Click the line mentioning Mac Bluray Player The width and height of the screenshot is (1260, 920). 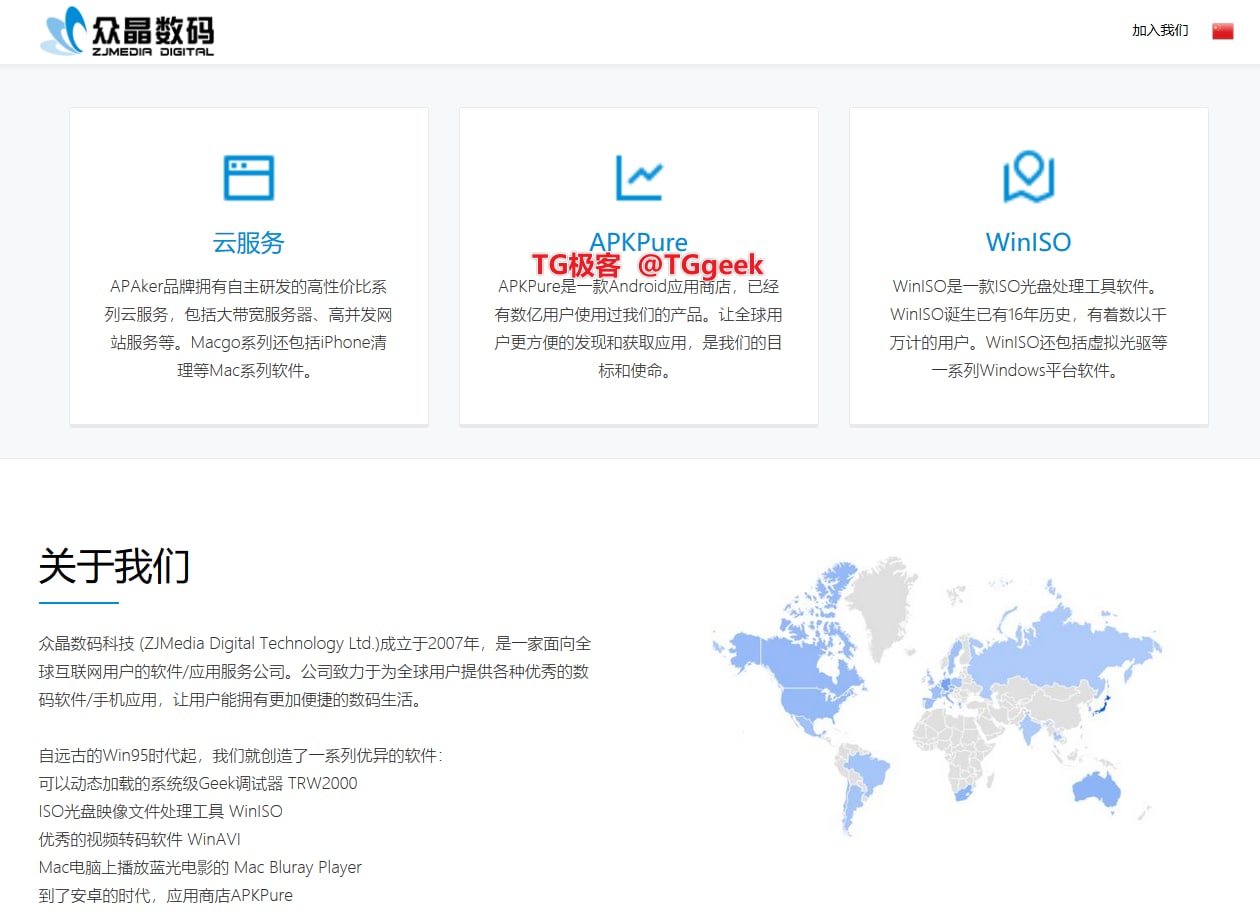click(200, 867)
